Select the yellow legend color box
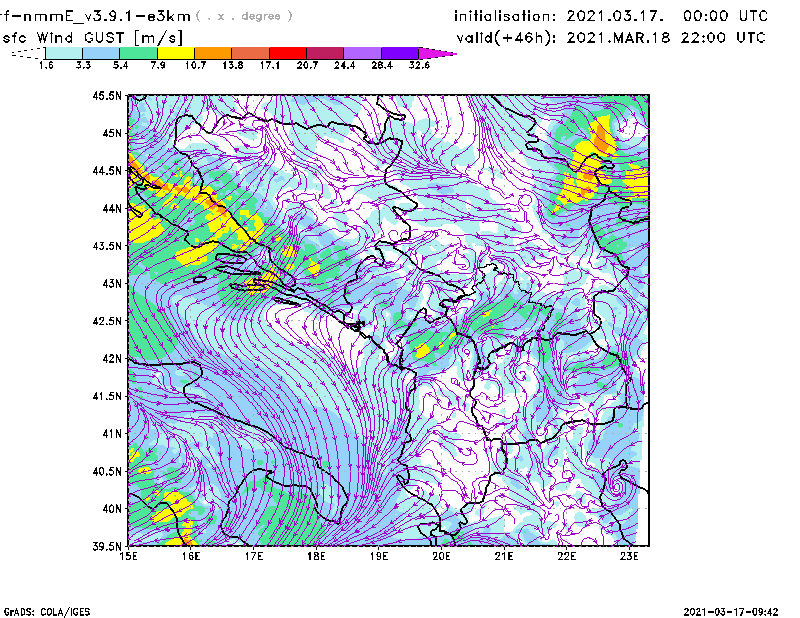 point(176,53)
